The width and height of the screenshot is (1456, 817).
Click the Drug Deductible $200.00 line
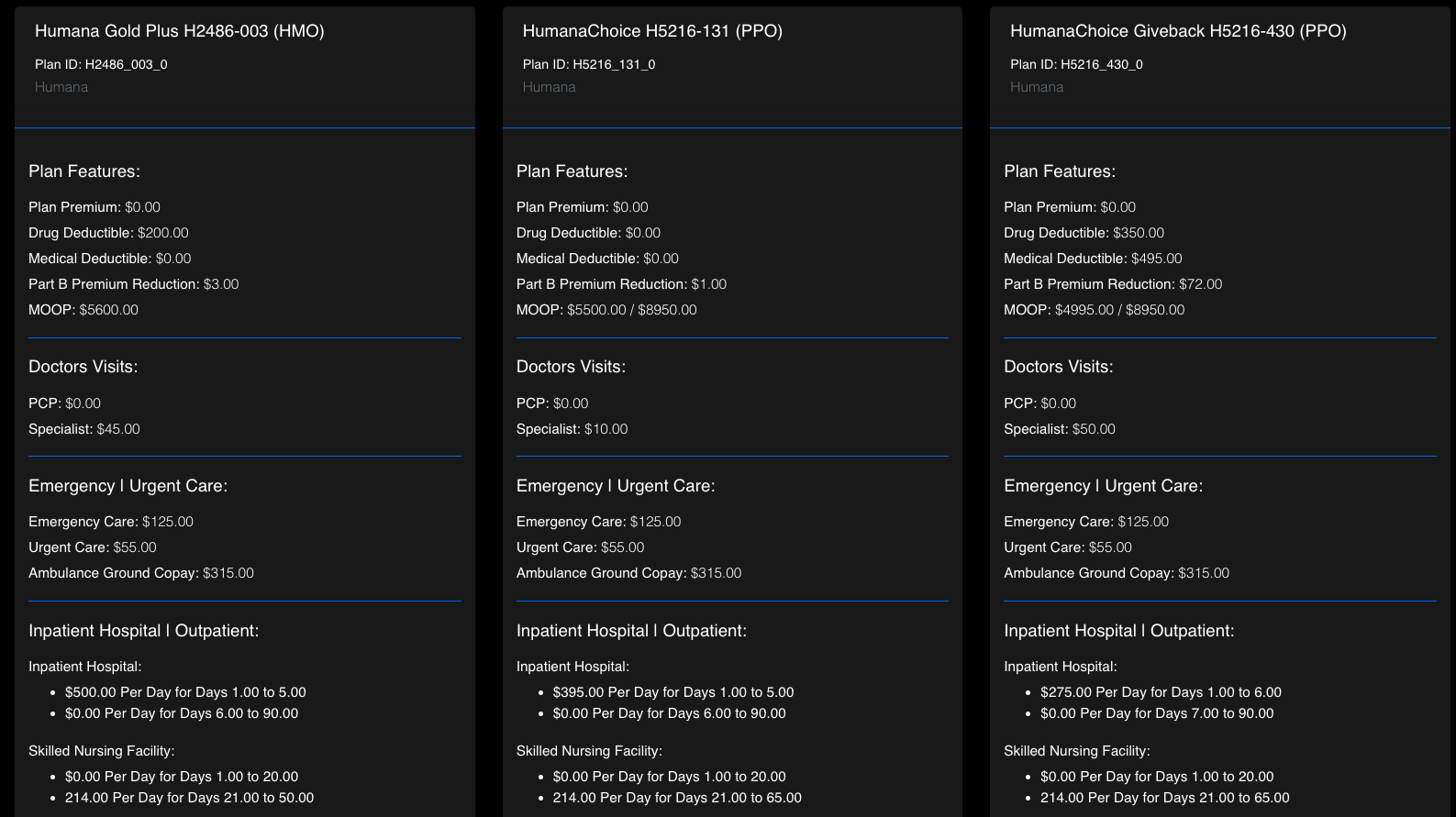tap(108, 233)
